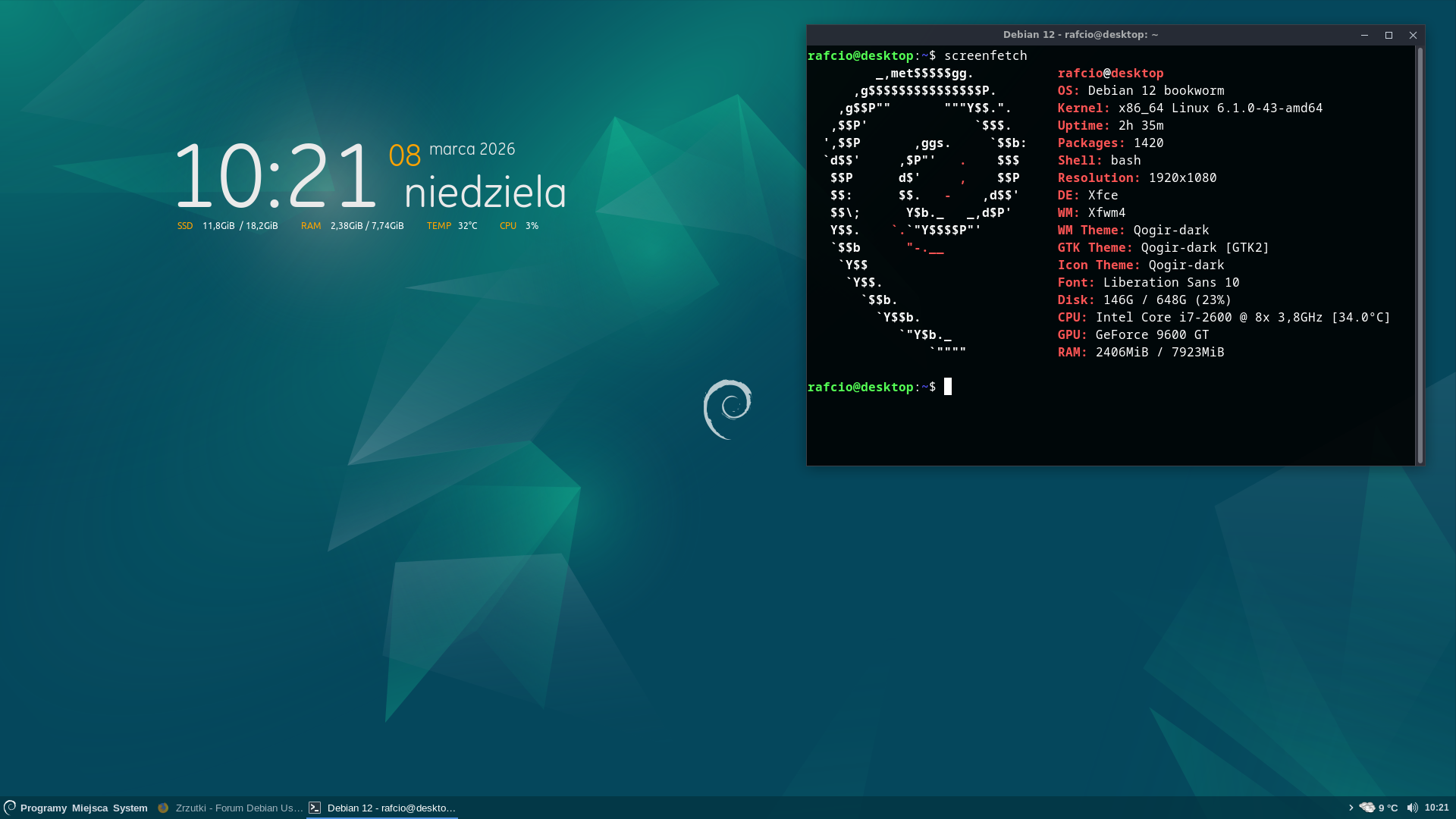Open the cloudy weather icon in the panel
The height and width of the screenshot is (819, 1456).
pyautogui.click(x=1367, y=808)
